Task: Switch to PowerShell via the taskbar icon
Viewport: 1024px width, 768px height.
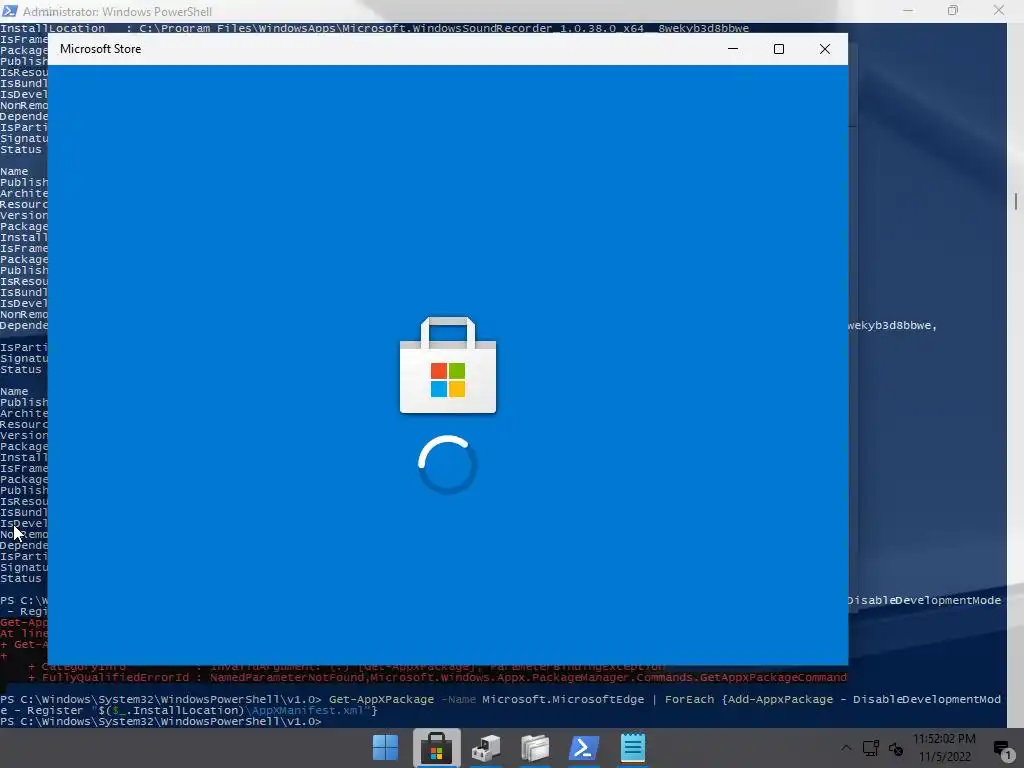Action: (584, 748)
